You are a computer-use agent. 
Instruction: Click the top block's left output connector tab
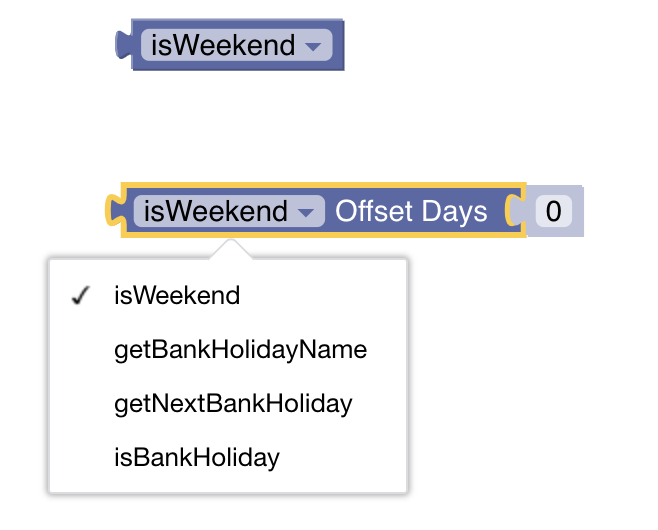click(x=123, y=44)
